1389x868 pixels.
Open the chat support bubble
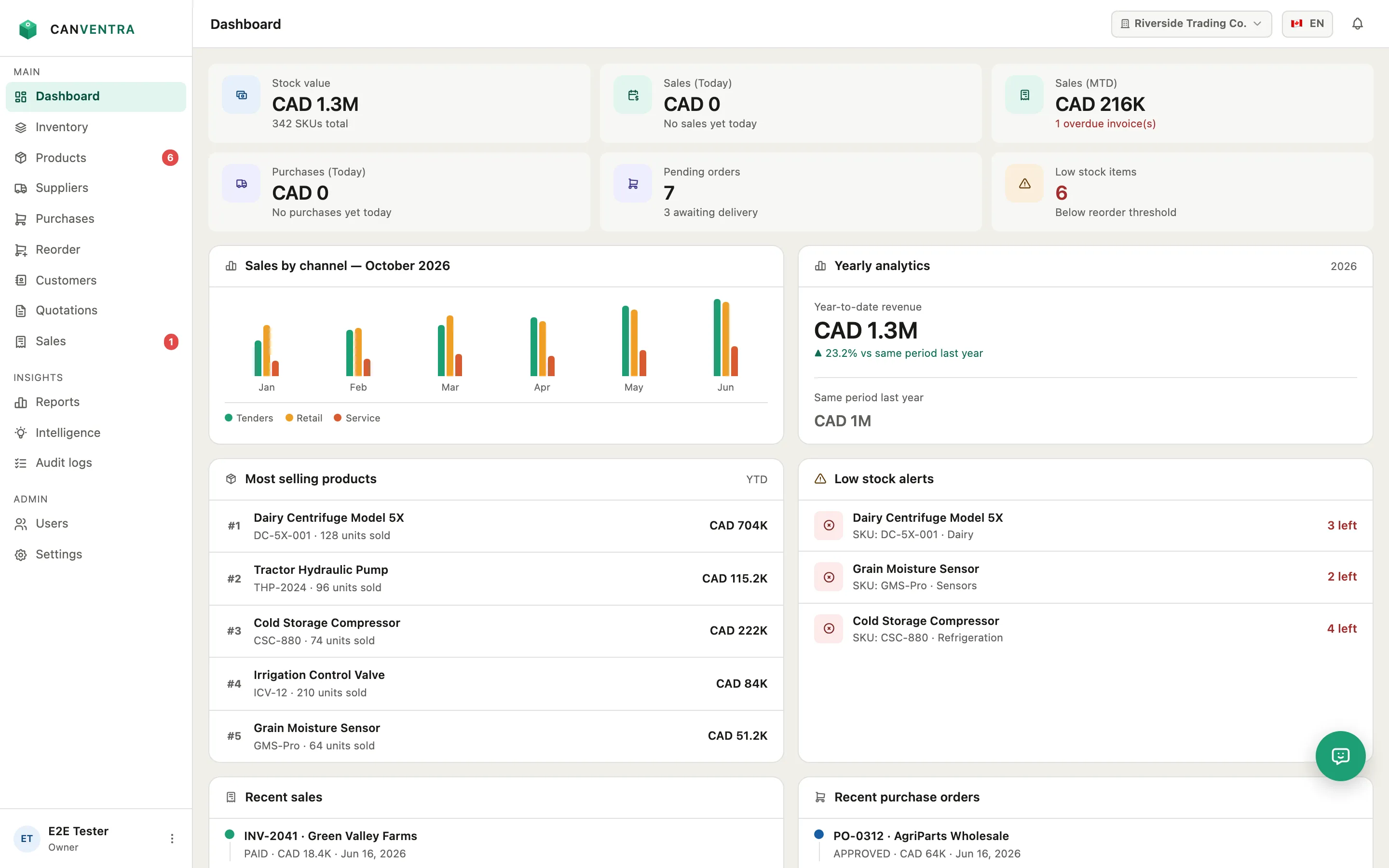pyautogui.click(x=1340, y=756)
